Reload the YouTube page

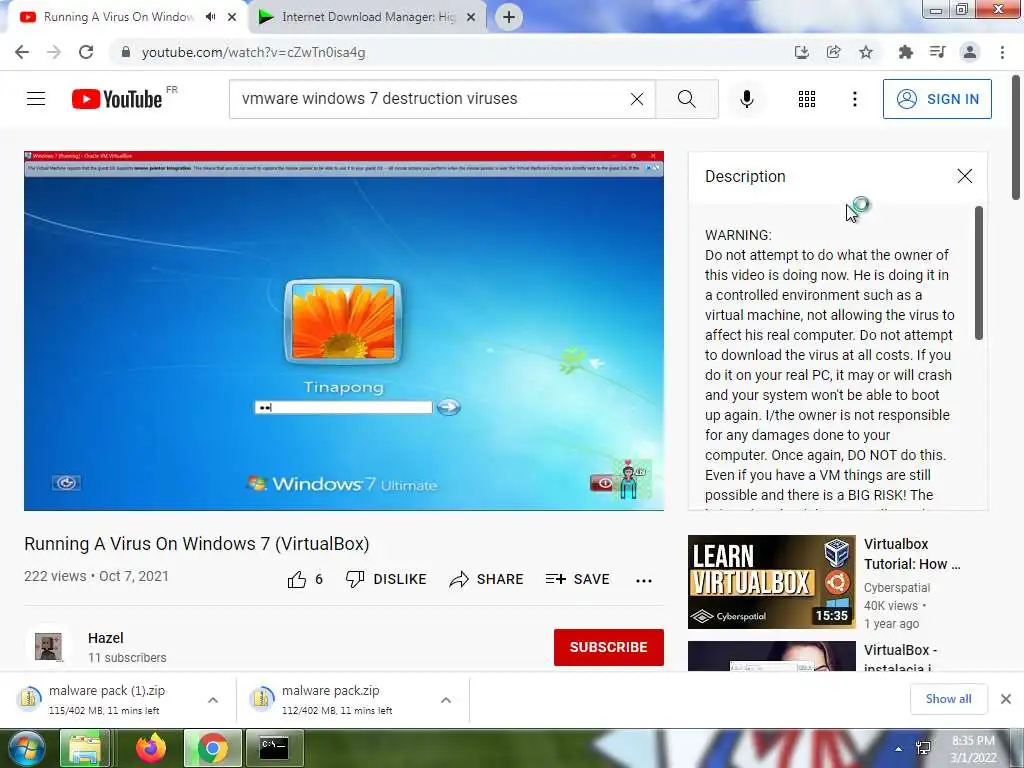pyautogui.click(x=86, y=52)
